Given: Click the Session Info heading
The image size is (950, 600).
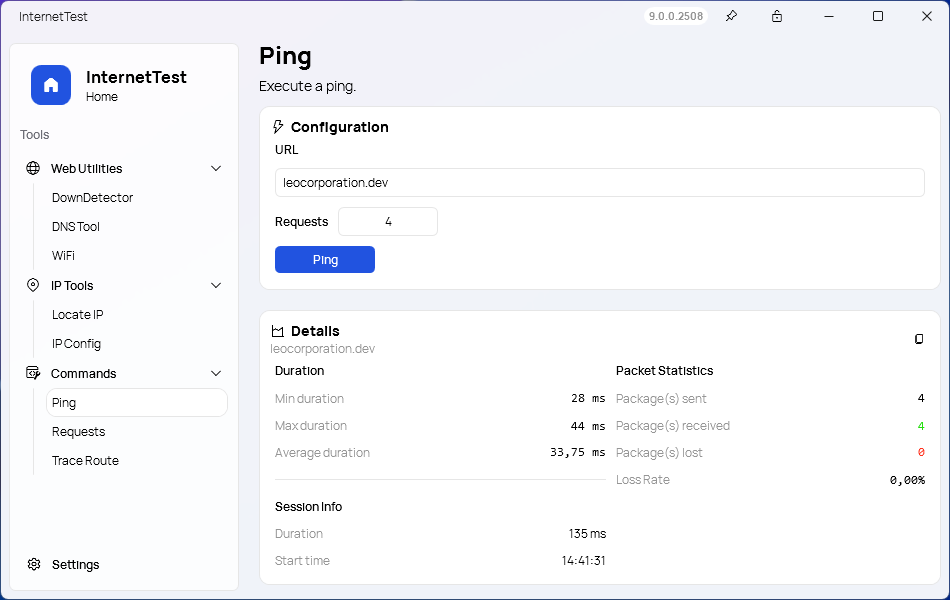Looking at the screenshot, I should click(308, 507).
